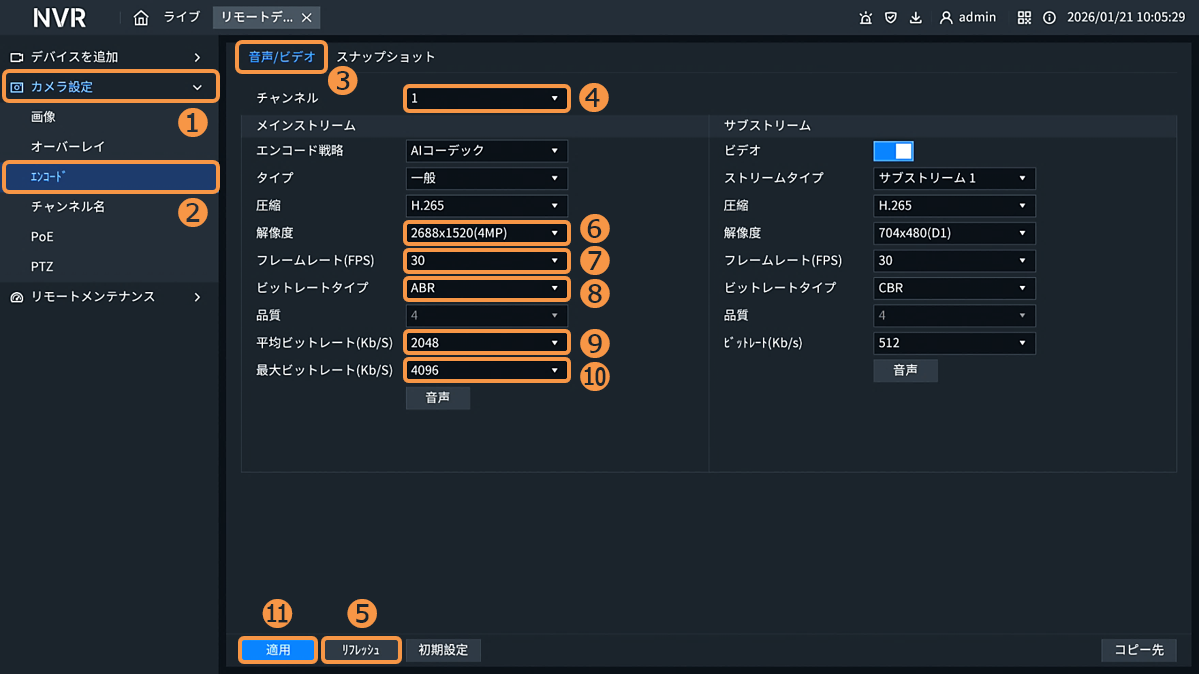Click the 適用 apply button
This screenshot has width=1199, height=674.
[278, 650]
